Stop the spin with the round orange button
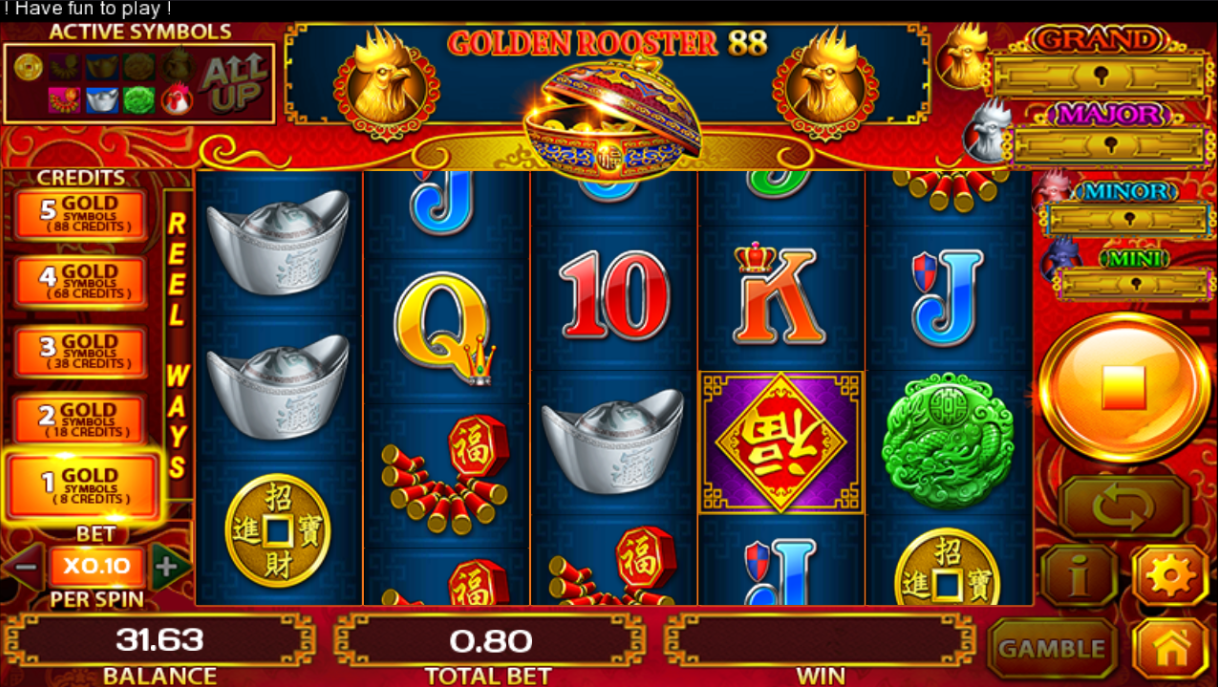1218x687 pixels. (1124, 387)
